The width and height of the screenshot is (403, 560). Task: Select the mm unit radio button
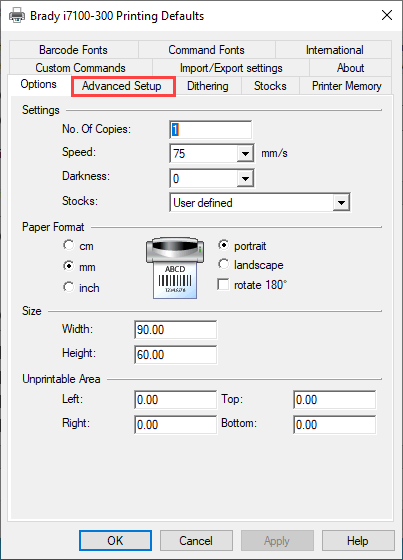point(68,266)
